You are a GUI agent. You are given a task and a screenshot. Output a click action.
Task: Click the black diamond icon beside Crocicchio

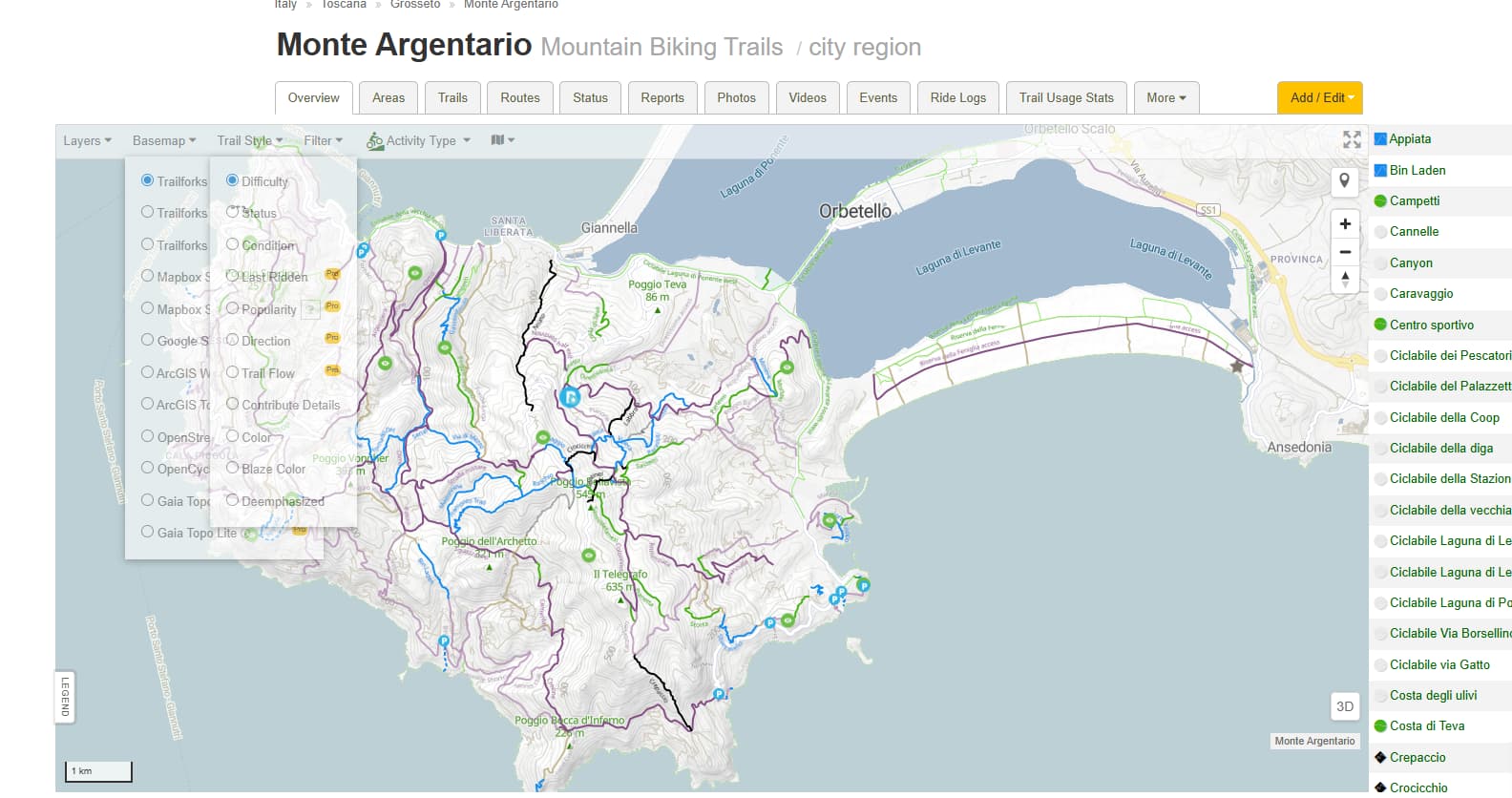[1380, 787]
